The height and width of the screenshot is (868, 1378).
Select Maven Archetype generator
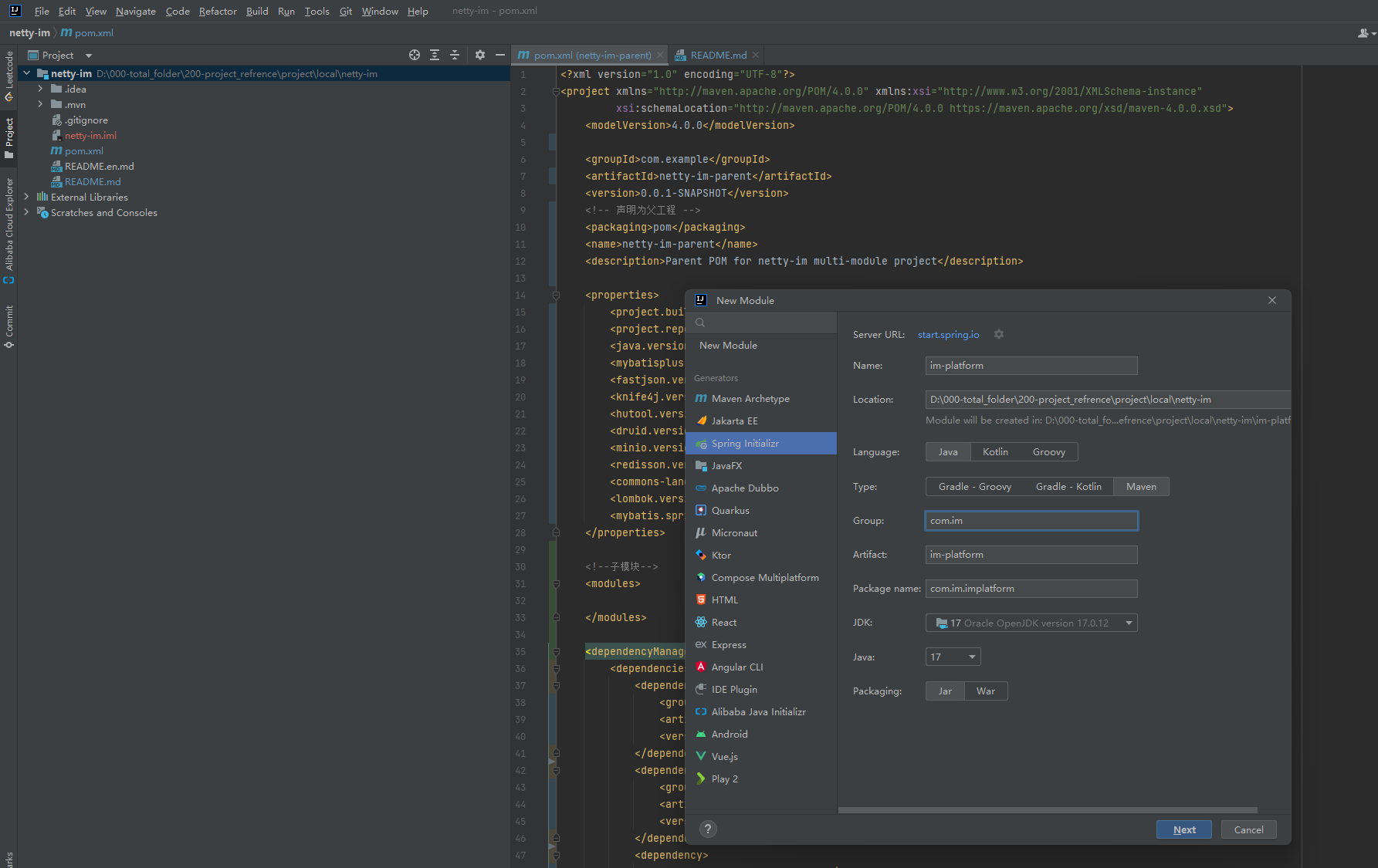click(x=760, y=399)
